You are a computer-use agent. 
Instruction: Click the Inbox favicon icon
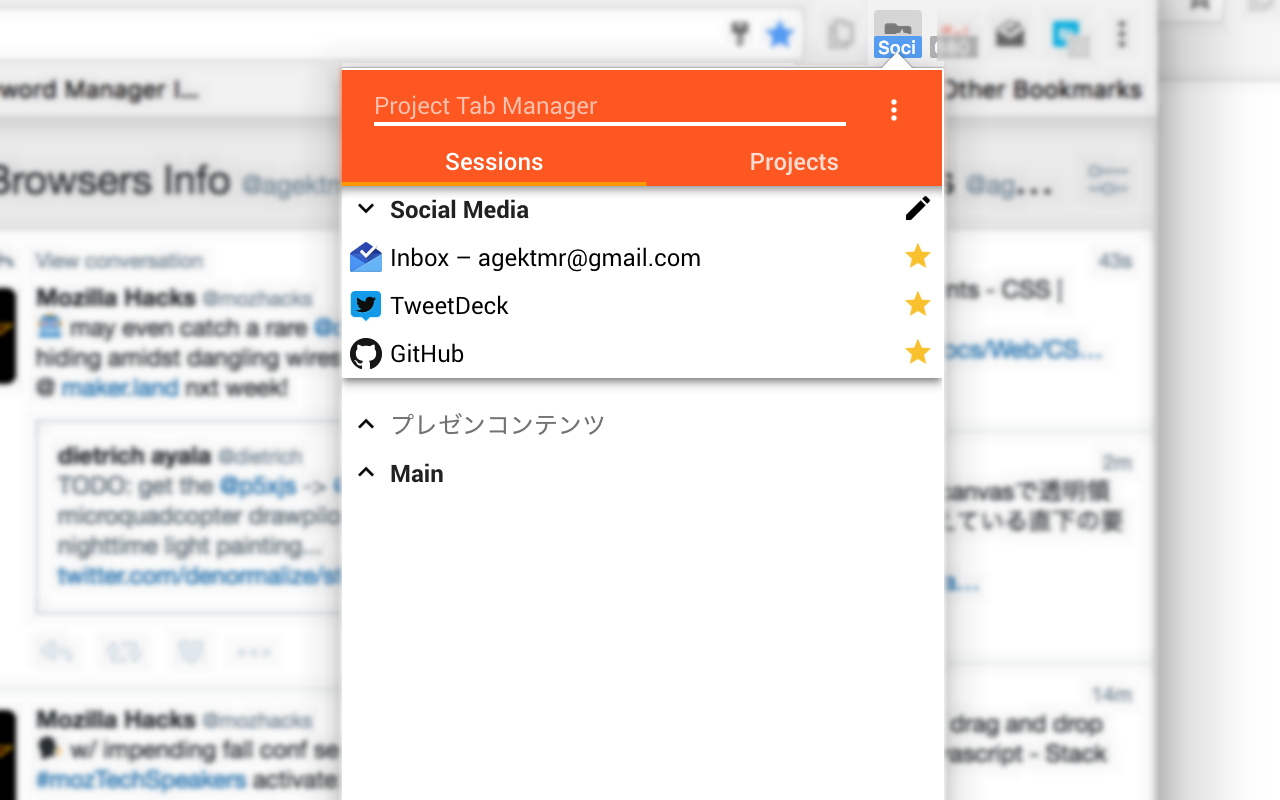coord(366,258)
